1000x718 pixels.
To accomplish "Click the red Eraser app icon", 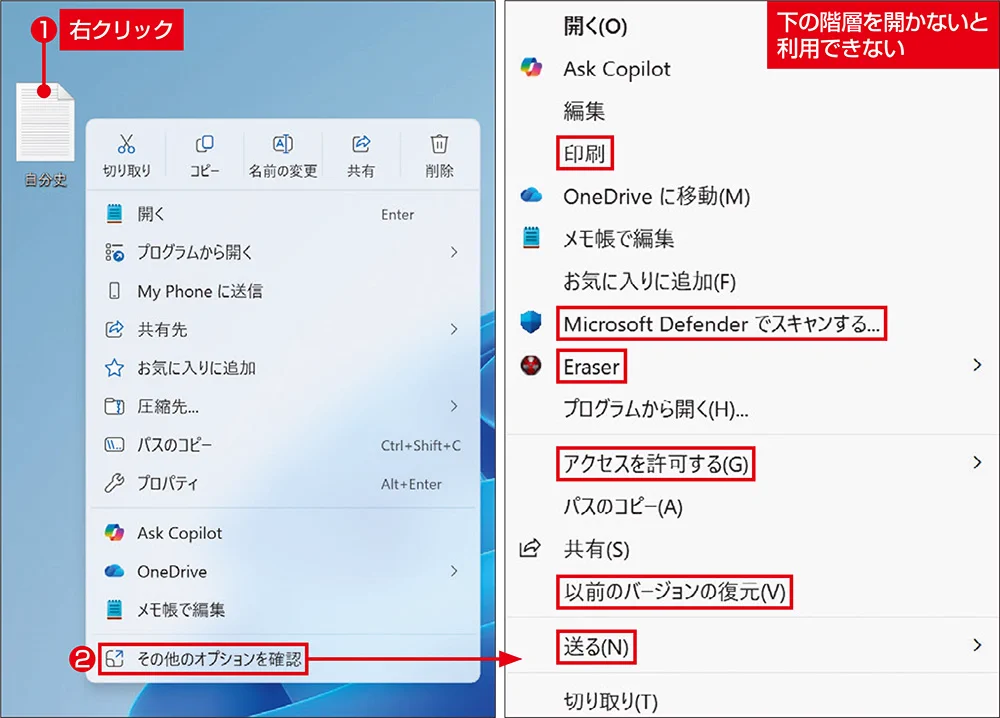I will point(531,365).
